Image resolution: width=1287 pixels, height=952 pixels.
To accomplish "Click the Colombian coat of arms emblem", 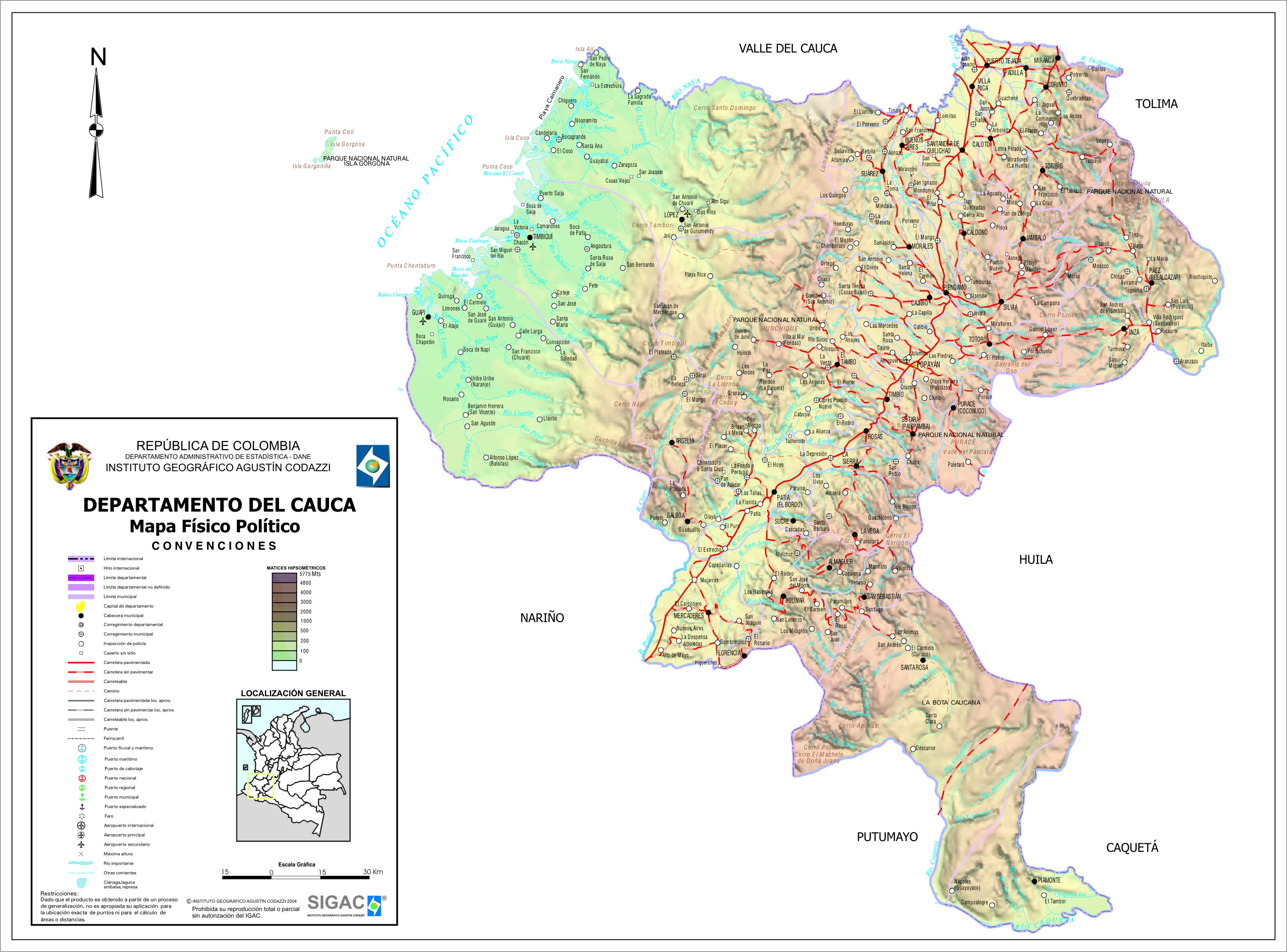I will pos(69,466).
